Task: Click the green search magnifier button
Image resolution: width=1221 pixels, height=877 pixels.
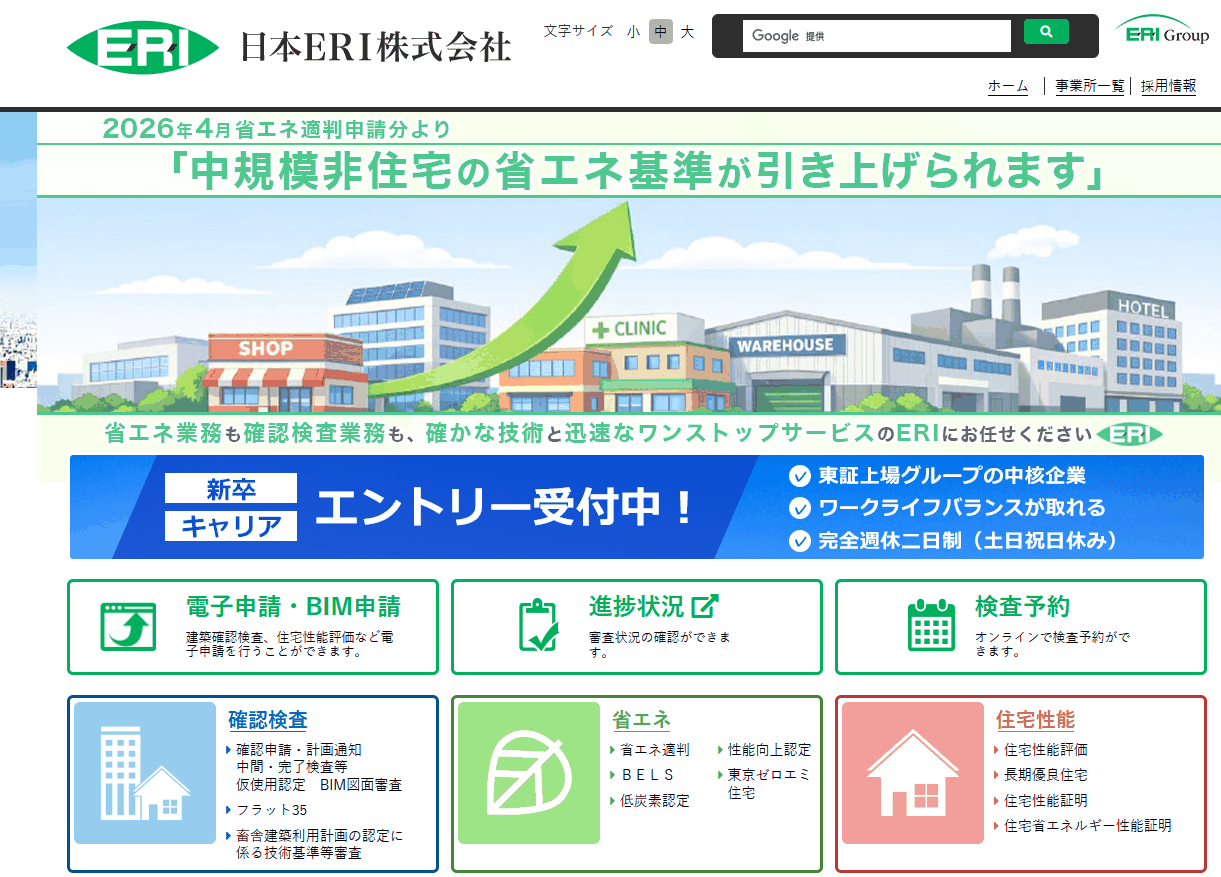Action: [1046, 32]
